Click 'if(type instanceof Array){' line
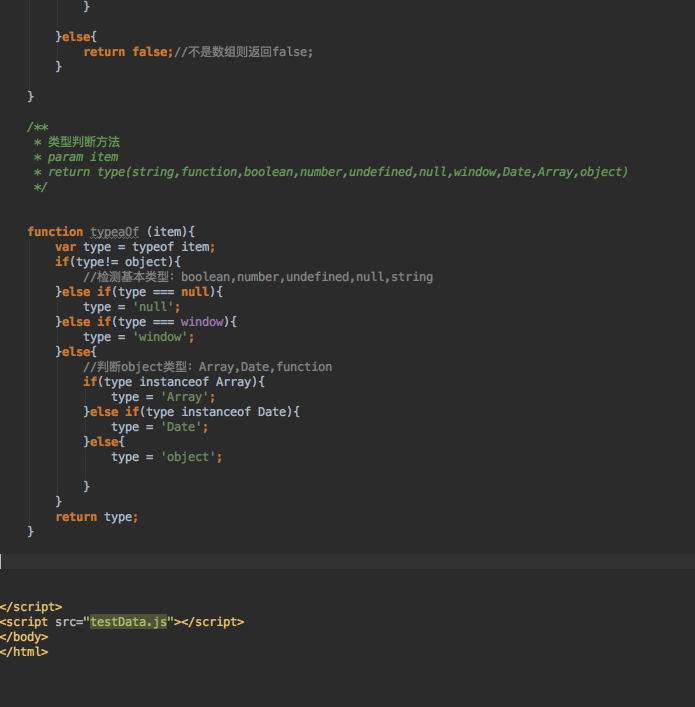695x707 pixels. click(174, 381)
